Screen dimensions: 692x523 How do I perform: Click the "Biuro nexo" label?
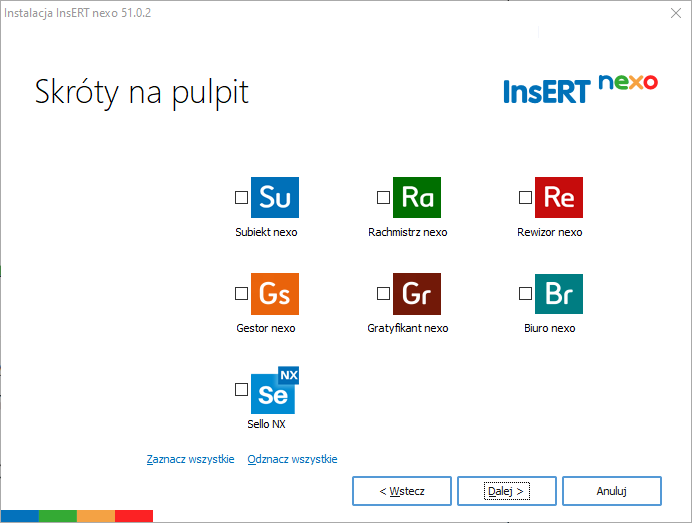549,328
